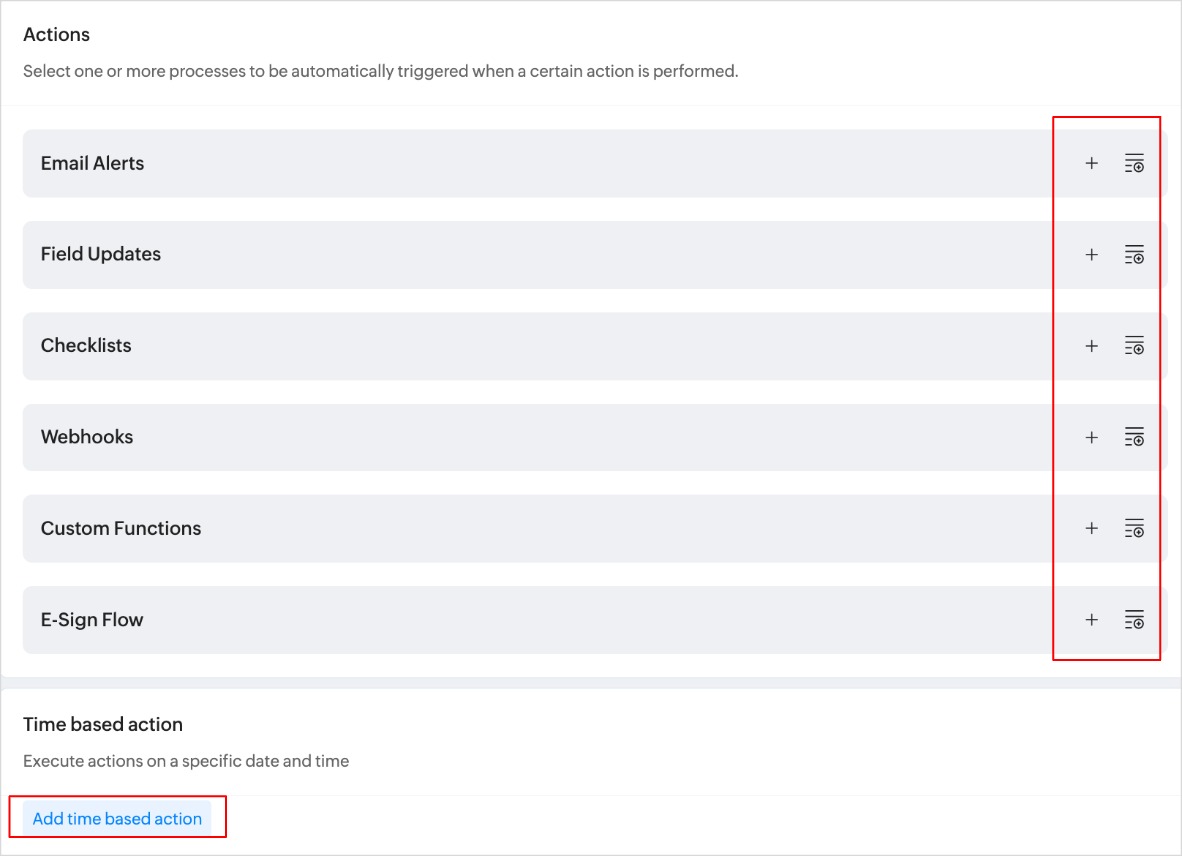Click the Webhooks row label

pyautogui.click(x=87, y=437)
